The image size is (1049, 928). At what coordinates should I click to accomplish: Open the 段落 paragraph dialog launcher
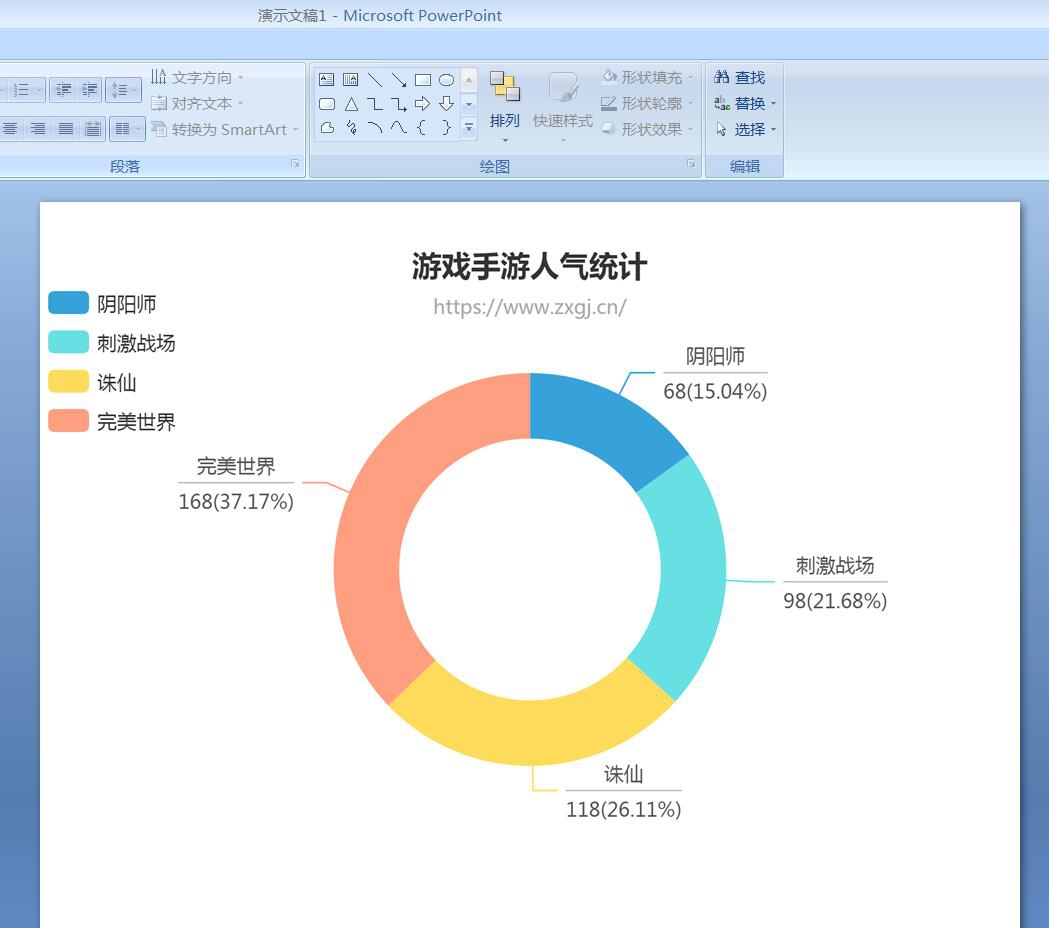click(x=295, y=164)
